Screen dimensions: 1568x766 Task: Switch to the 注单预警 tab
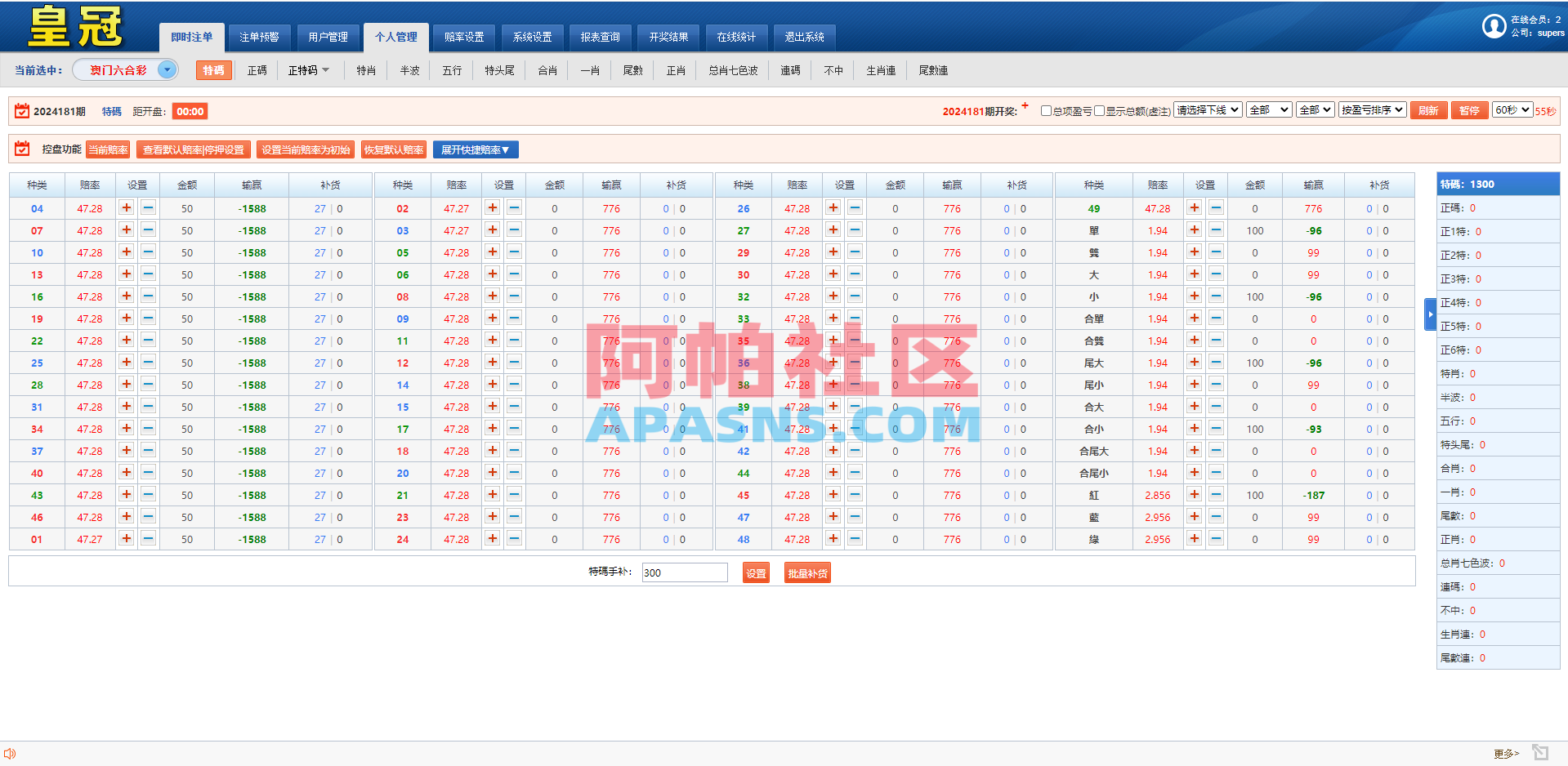tap(258, 37)
